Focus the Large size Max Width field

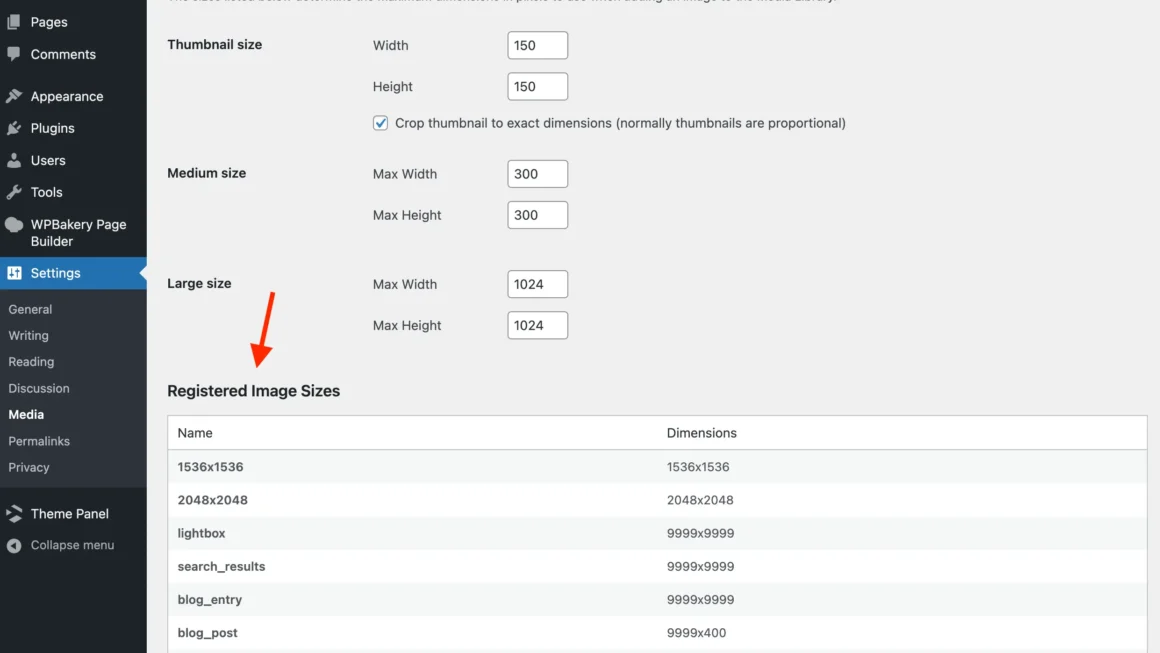(x=538, y=284)
